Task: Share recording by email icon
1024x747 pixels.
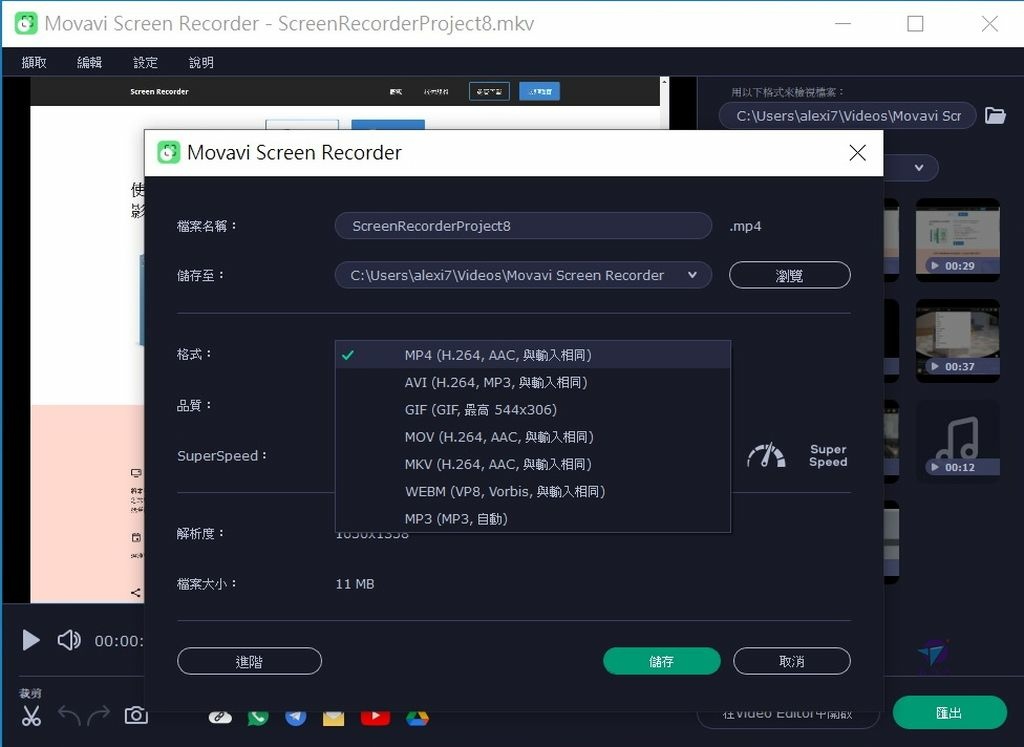Action: tap(334, 718)
